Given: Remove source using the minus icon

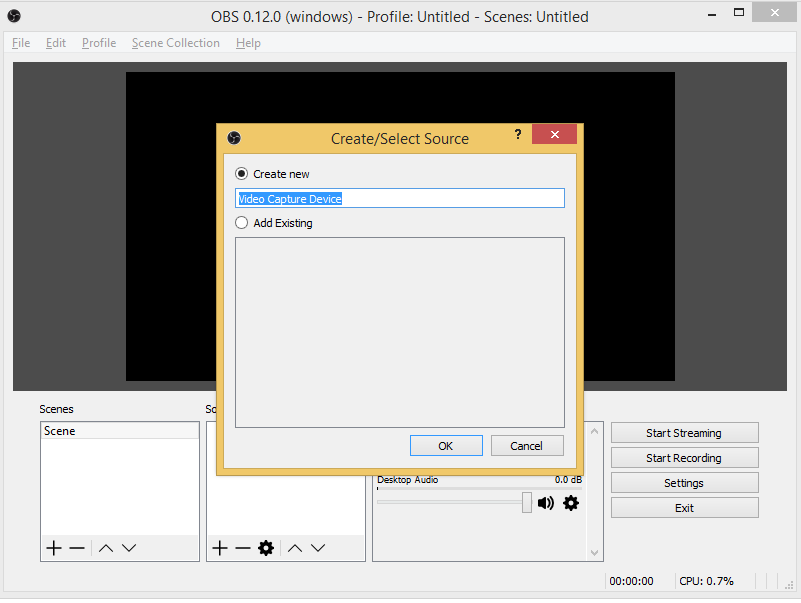Looking at the screenshot, I should click(x=242, y=548).
